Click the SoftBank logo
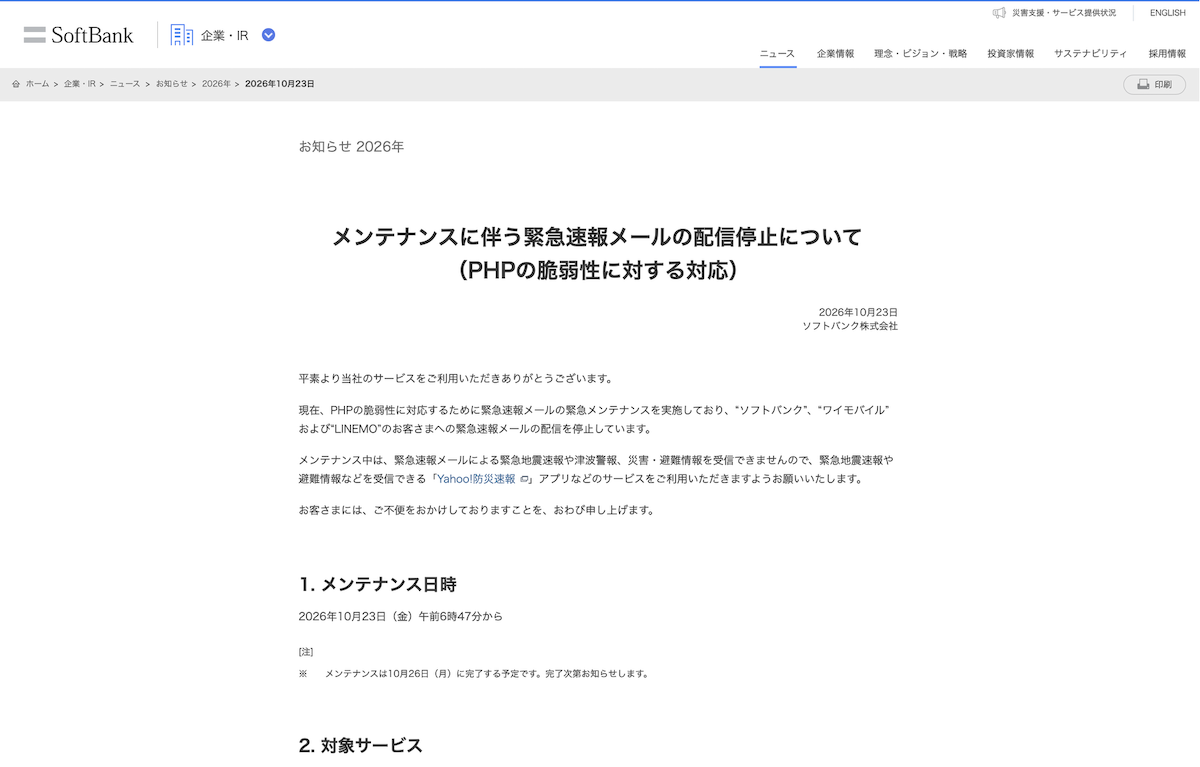The width and height of the screenshot is (1200, 767). click(79, 35)
